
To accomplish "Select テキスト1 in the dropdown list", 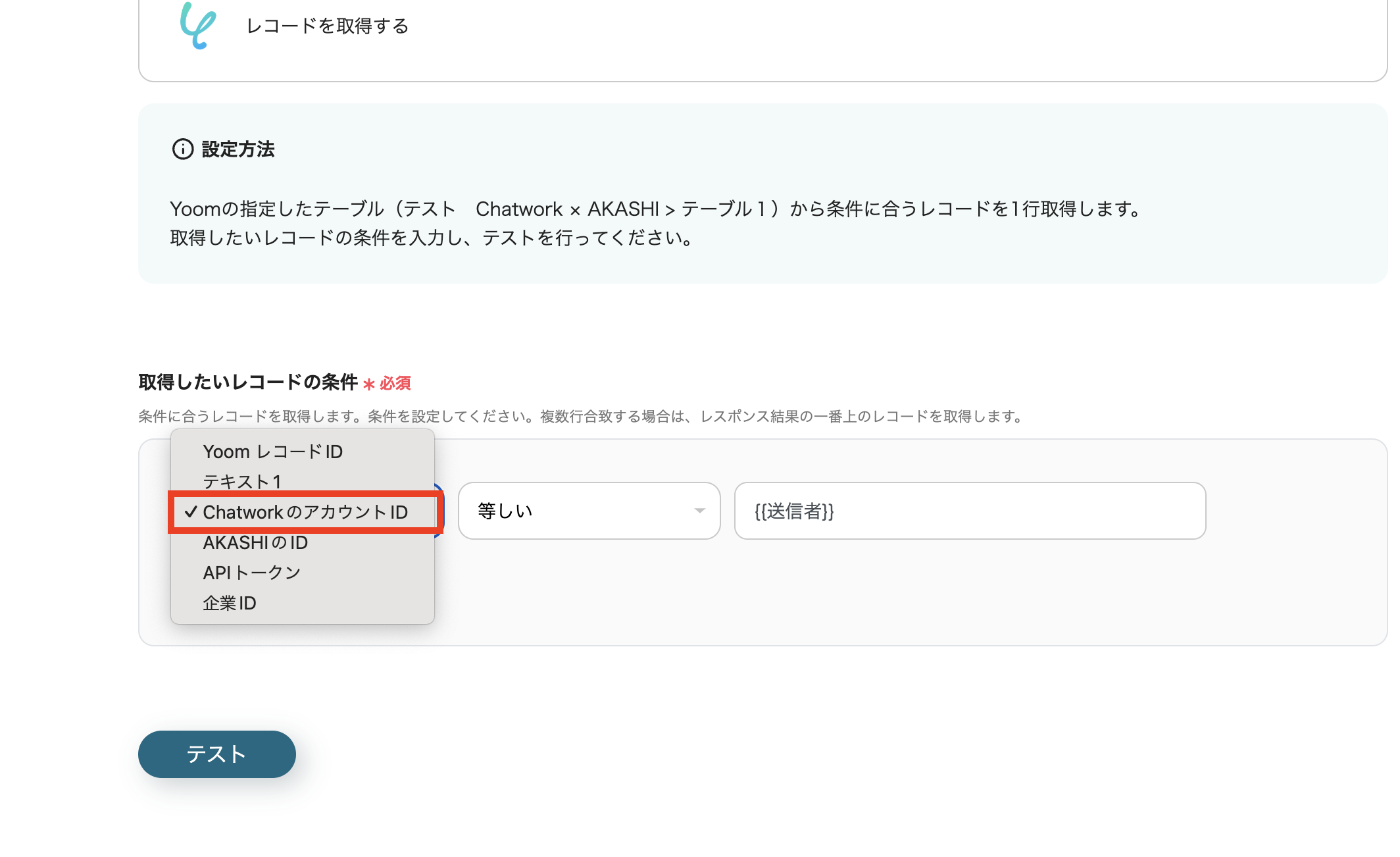I will (243, 481).
